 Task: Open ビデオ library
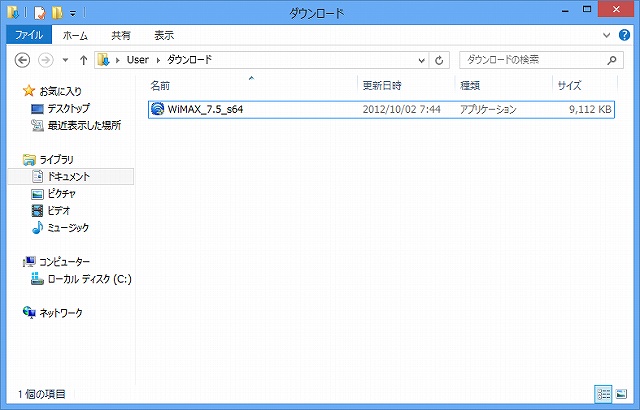(59, 211)
